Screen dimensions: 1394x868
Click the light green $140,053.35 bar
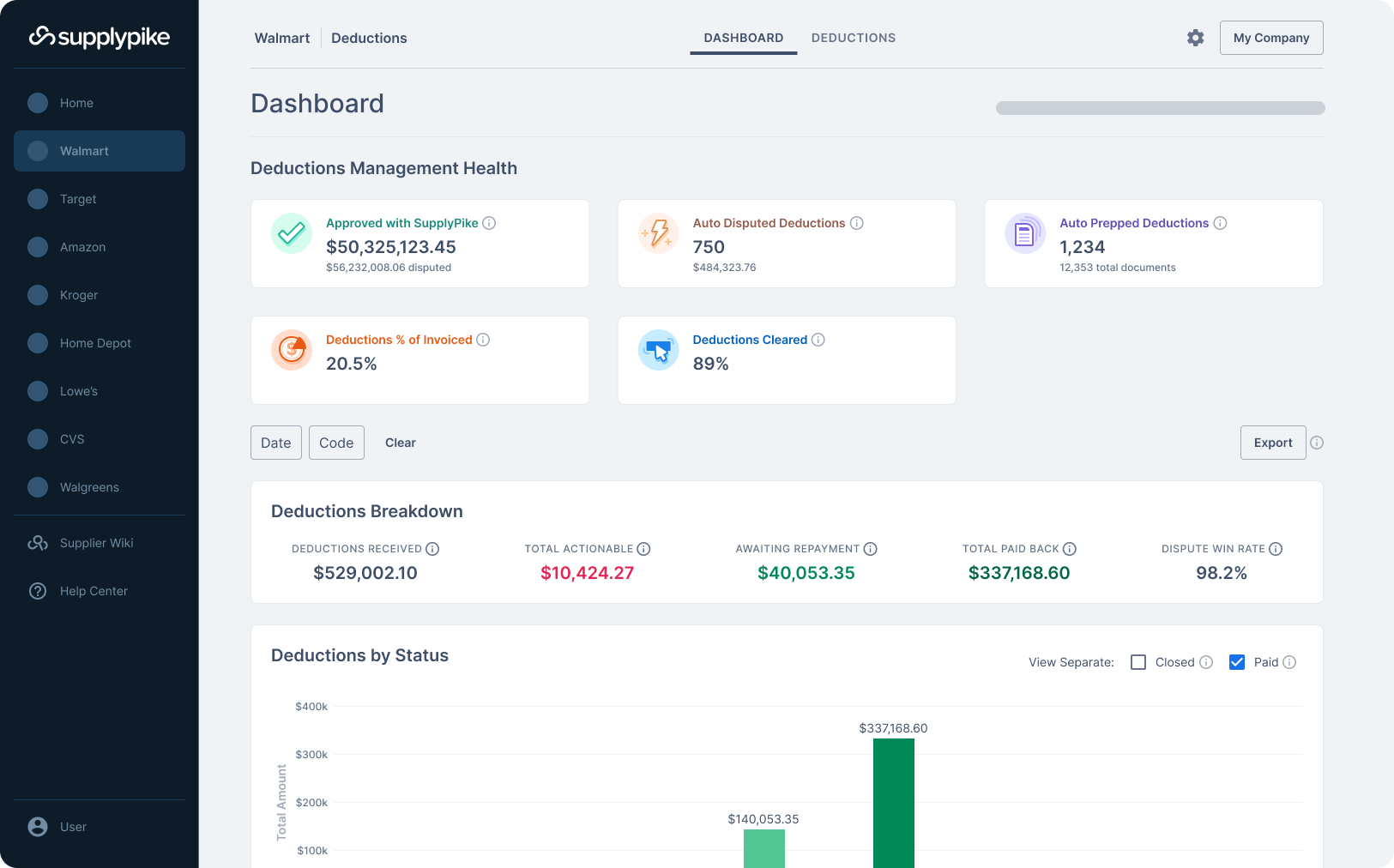coord(763,848)
